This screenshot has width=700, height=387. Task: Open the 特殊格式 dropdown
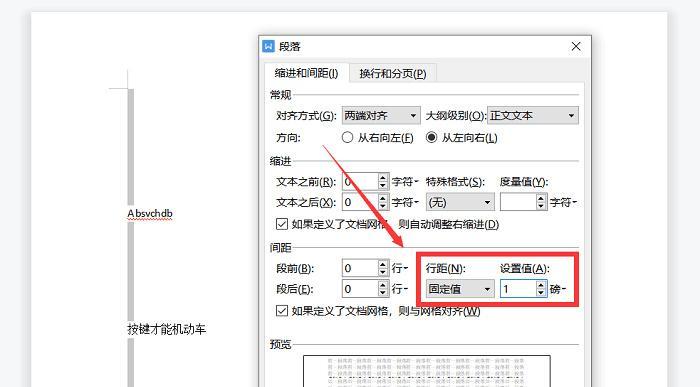coord(460,203)
